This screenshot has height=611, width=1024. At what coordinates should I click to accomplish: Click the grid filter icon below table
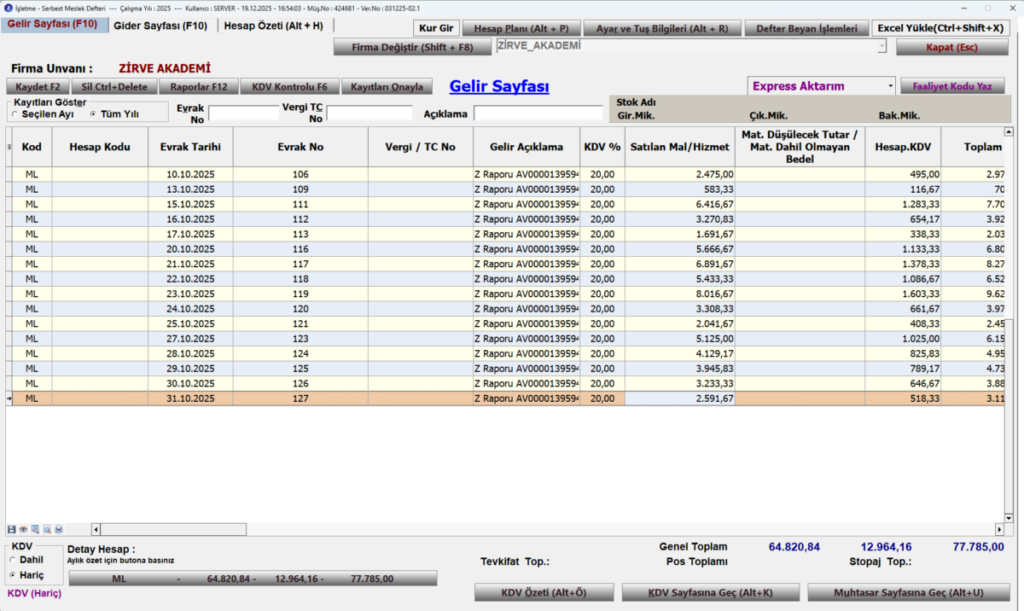[35, 529]
